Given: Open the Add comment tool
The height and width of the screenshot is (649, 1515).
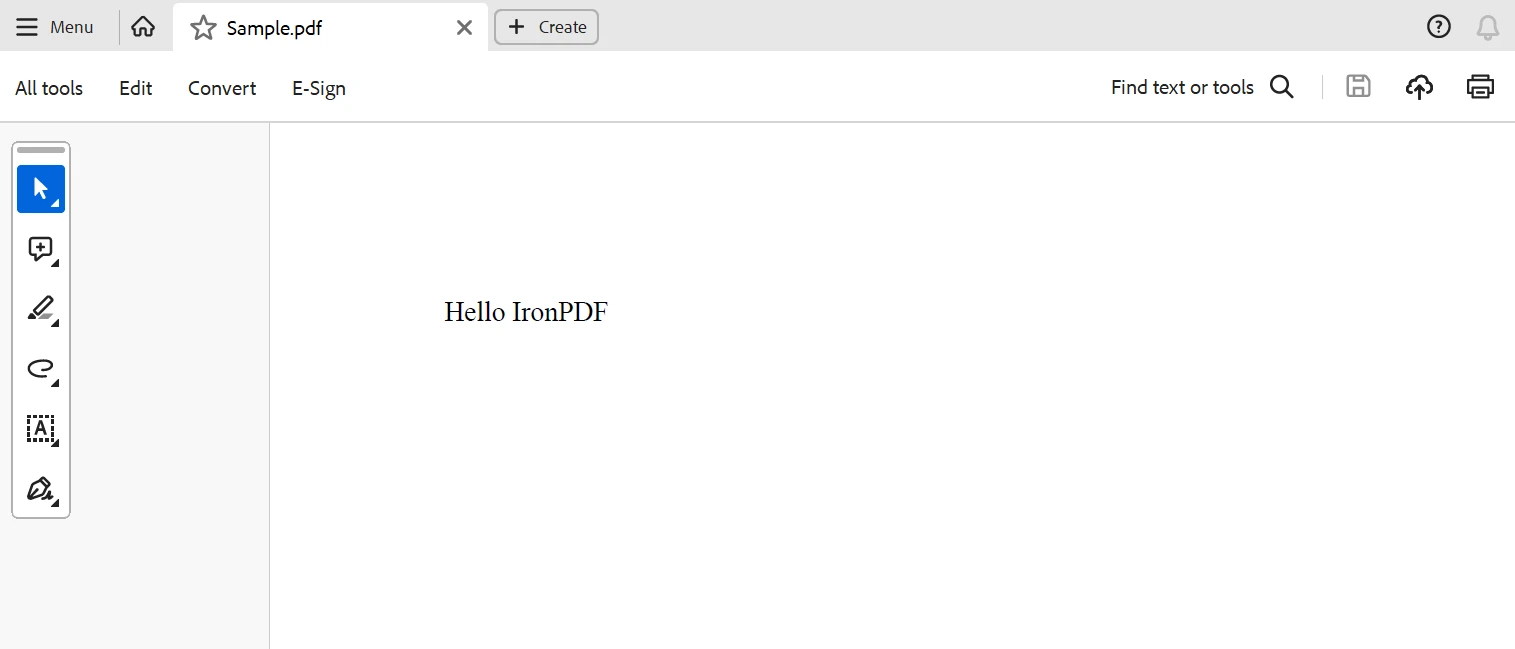Looking at the screenshot, I should (40, 249).
